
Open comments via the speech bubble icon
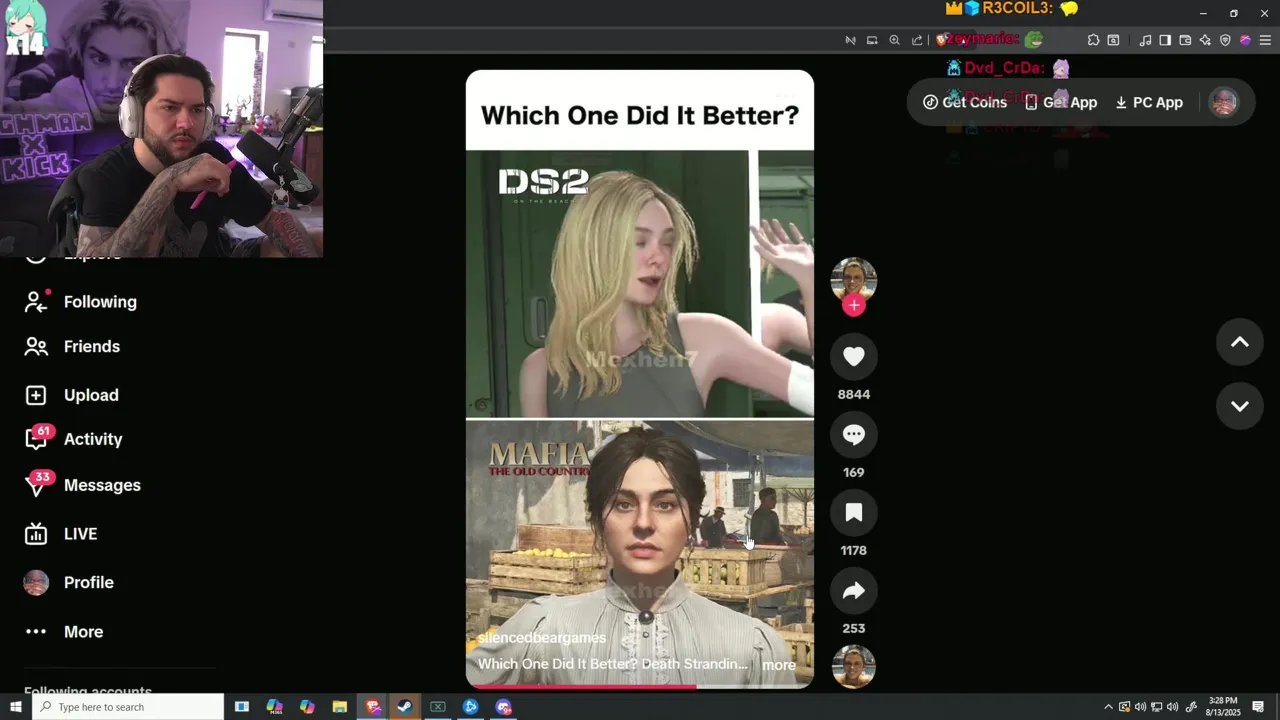(x=853, y=435)
